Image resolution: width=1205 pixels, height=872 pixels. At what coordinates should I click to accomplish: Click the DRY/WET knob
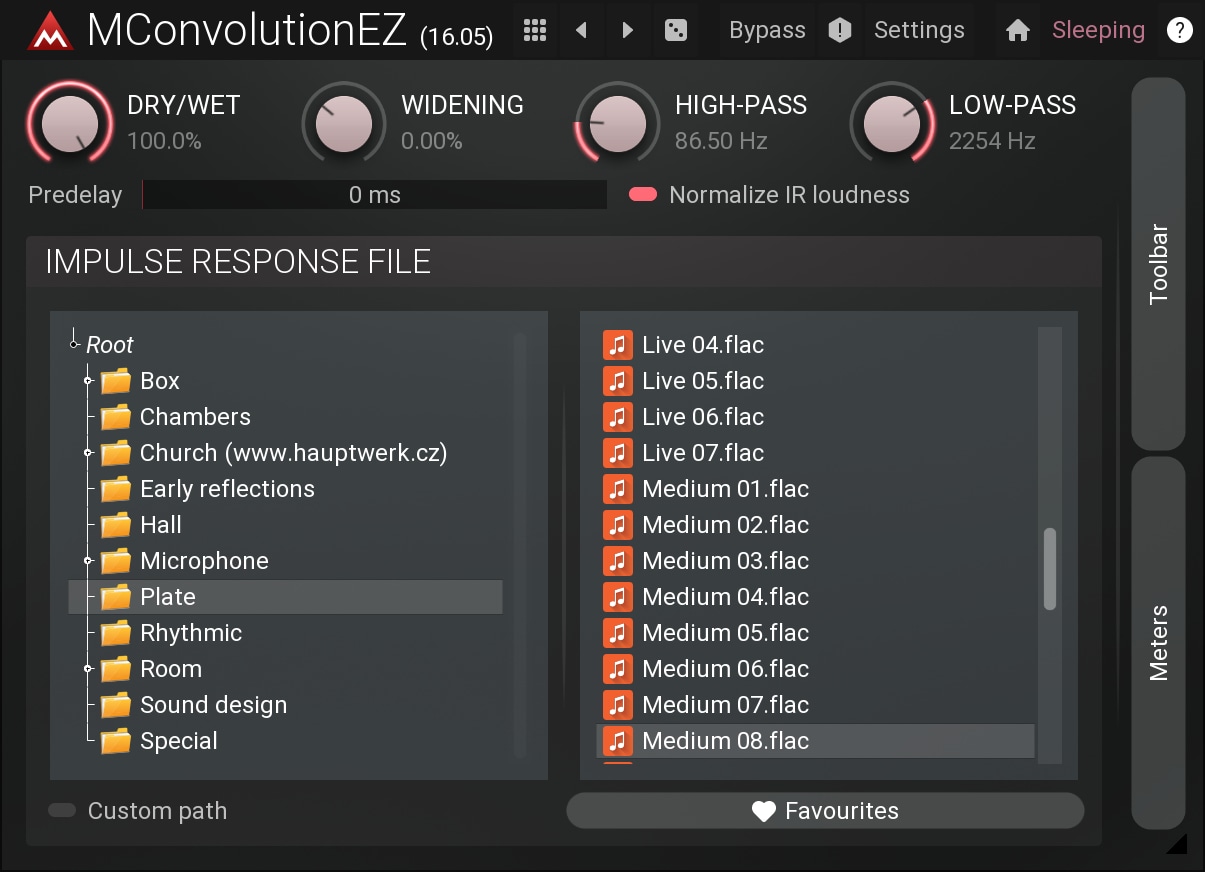tap(70, 123)
